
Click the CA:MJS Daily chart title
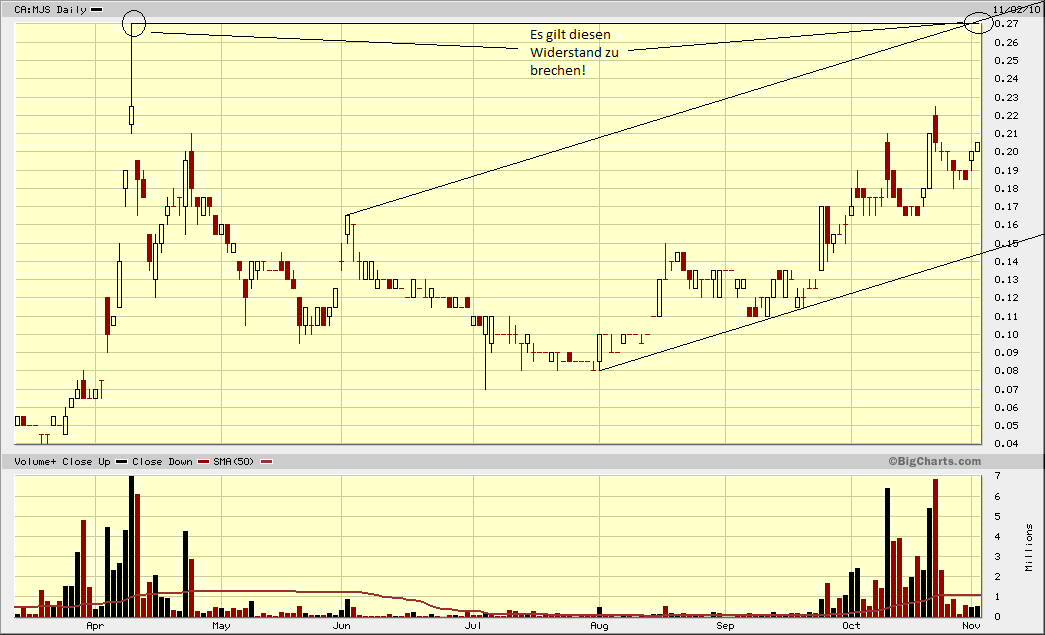51,9
